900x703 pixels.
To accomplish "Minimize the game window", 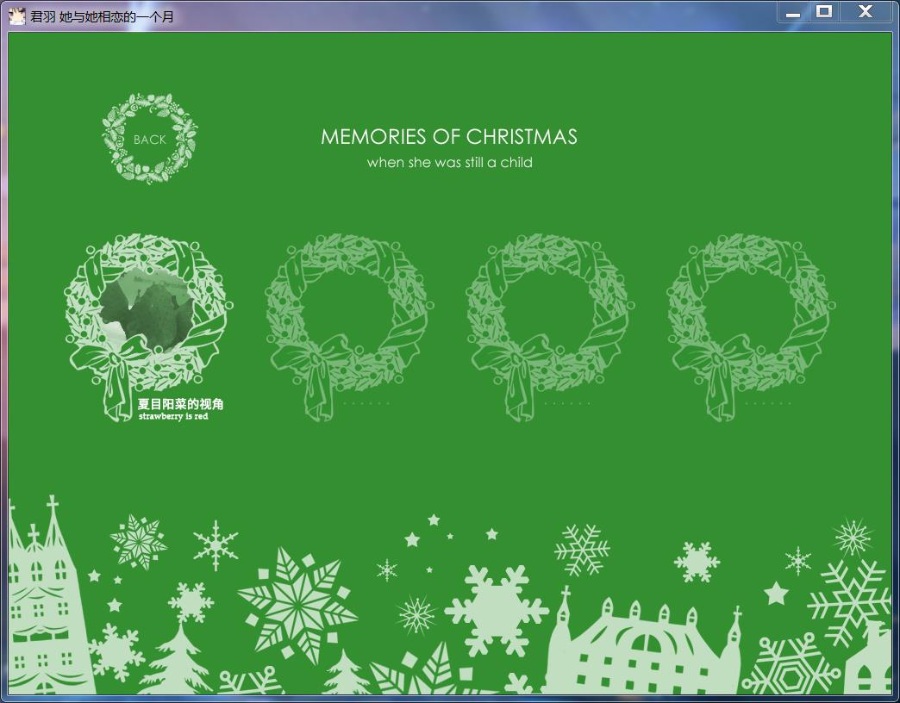I will tap(793, 12).
